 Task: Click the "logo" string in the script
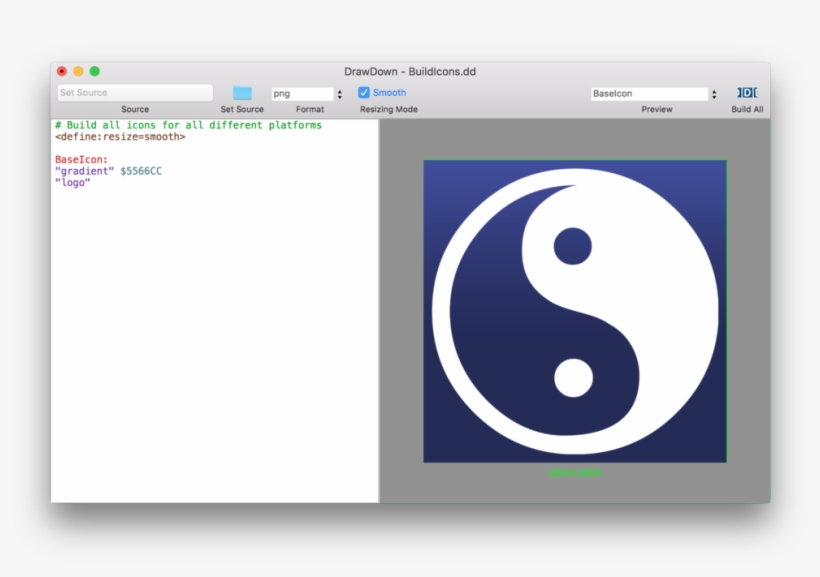pos(75,182)
